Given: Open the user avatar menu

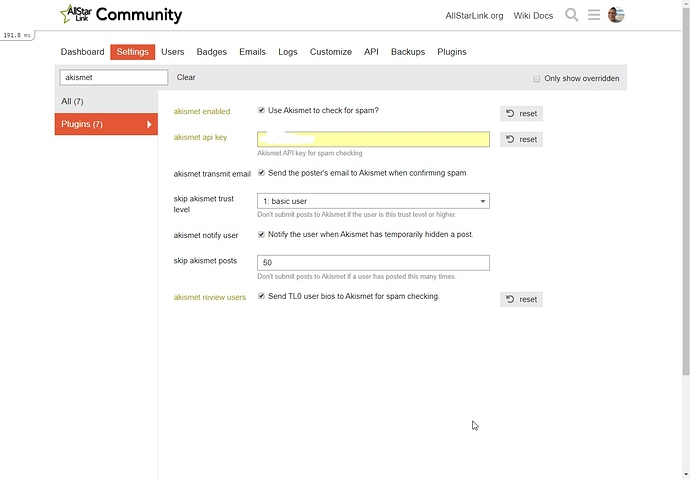Looking at the screenshot, I should 616,15.
